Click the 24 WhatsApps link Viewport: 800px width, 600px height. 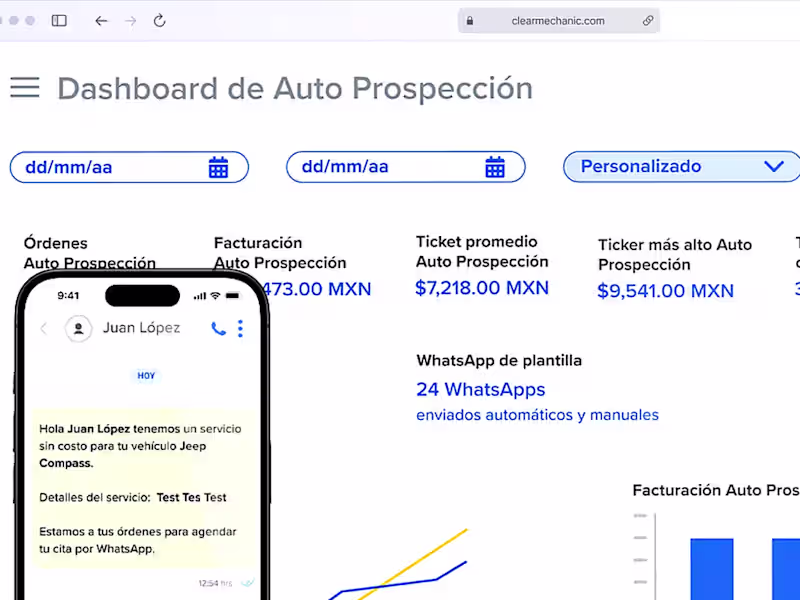[481, 389]
